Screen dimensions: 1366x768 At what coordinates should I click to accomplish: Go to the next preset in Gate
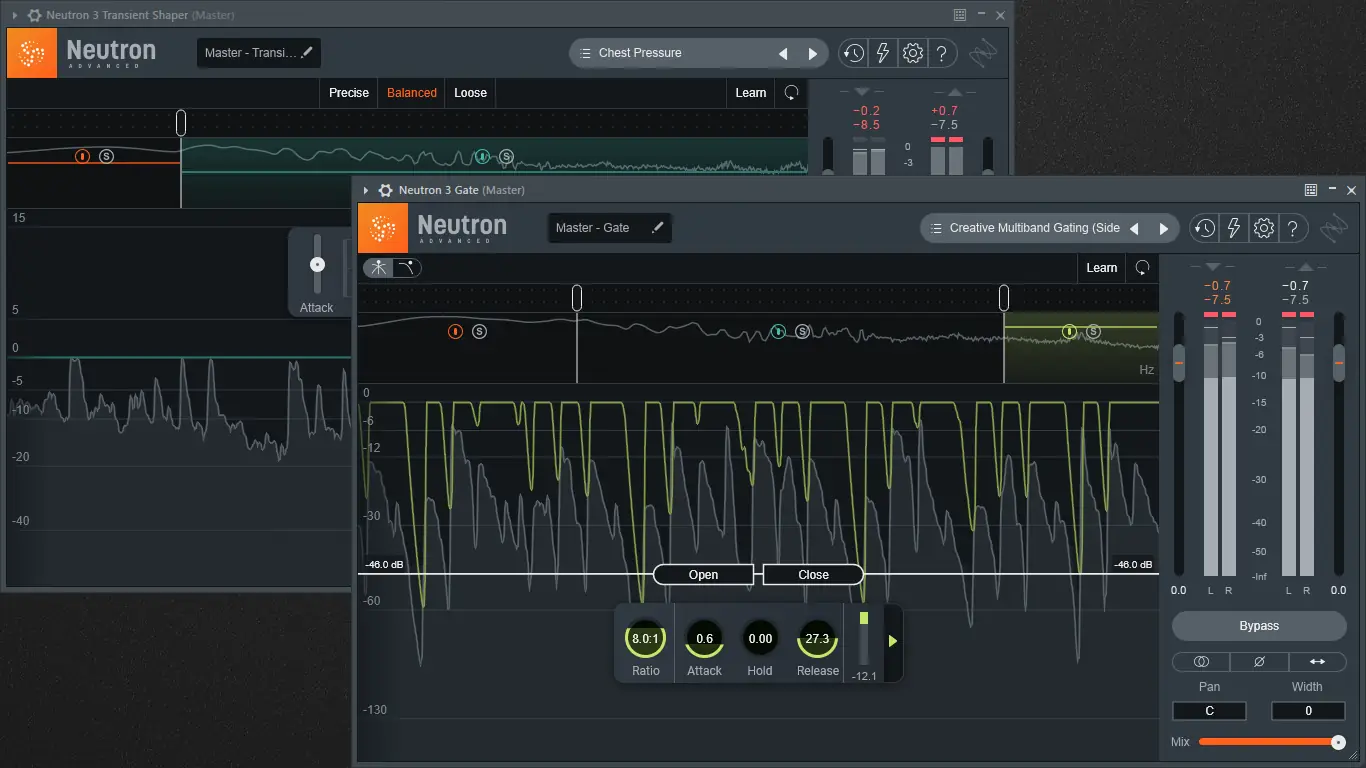1163,228
